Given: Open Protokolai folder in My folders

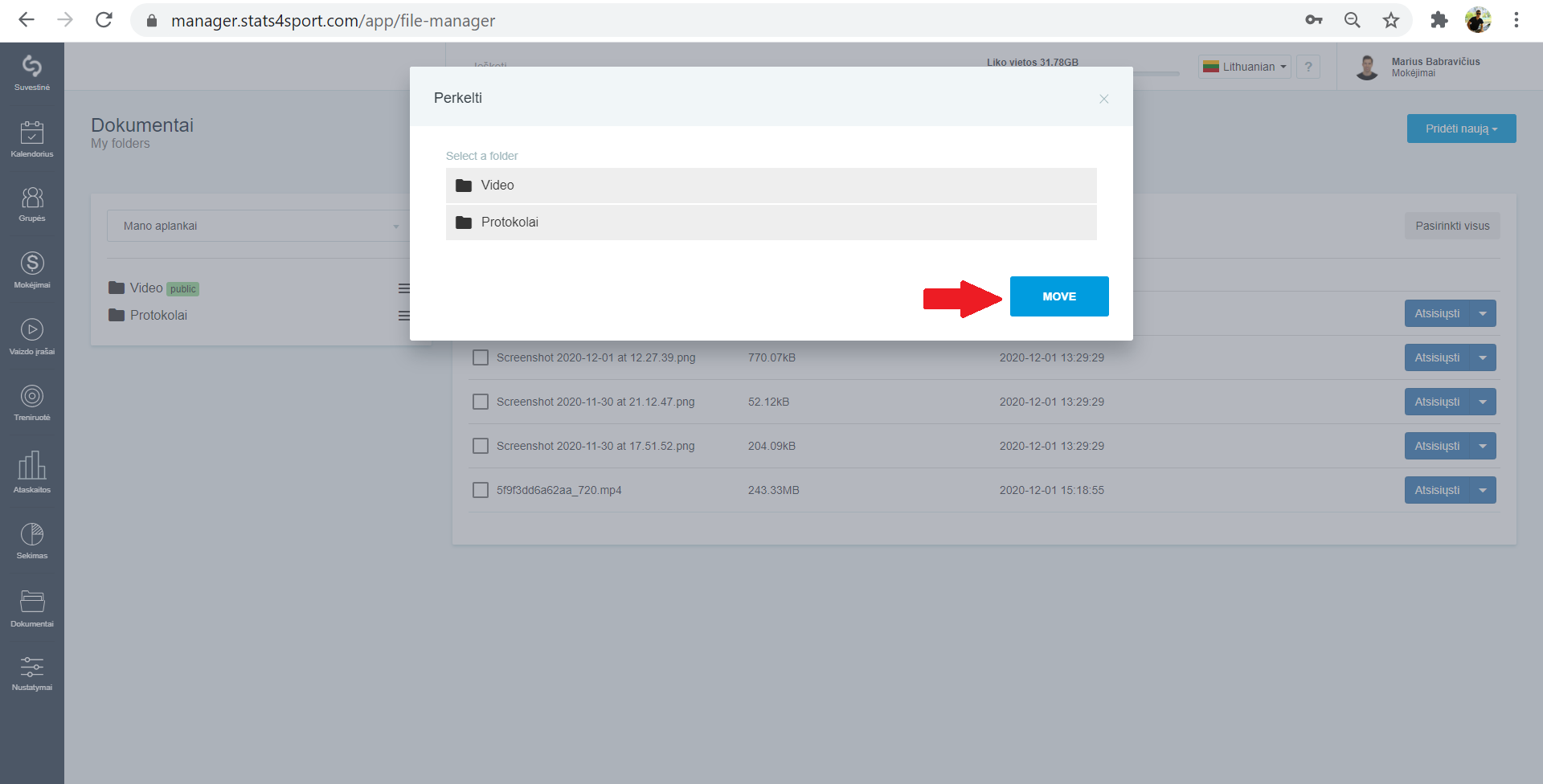Looking at the screenshot, I should [x=148, y=315].
